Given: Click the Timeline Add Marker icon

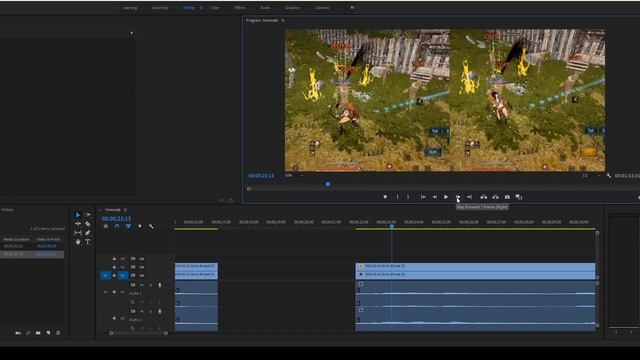Looking at the screenshot, I should click(x=140, y=226).
